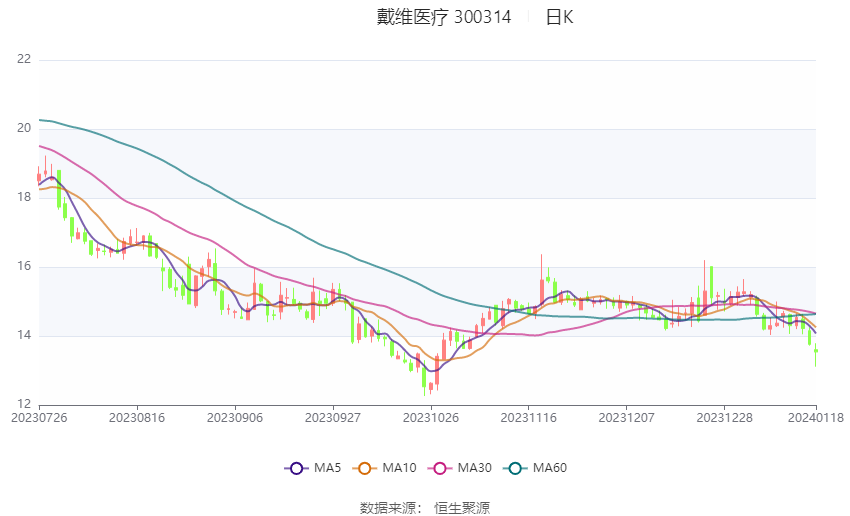
Task: Click the last green candlestick at 20240118
Action: 816,353
